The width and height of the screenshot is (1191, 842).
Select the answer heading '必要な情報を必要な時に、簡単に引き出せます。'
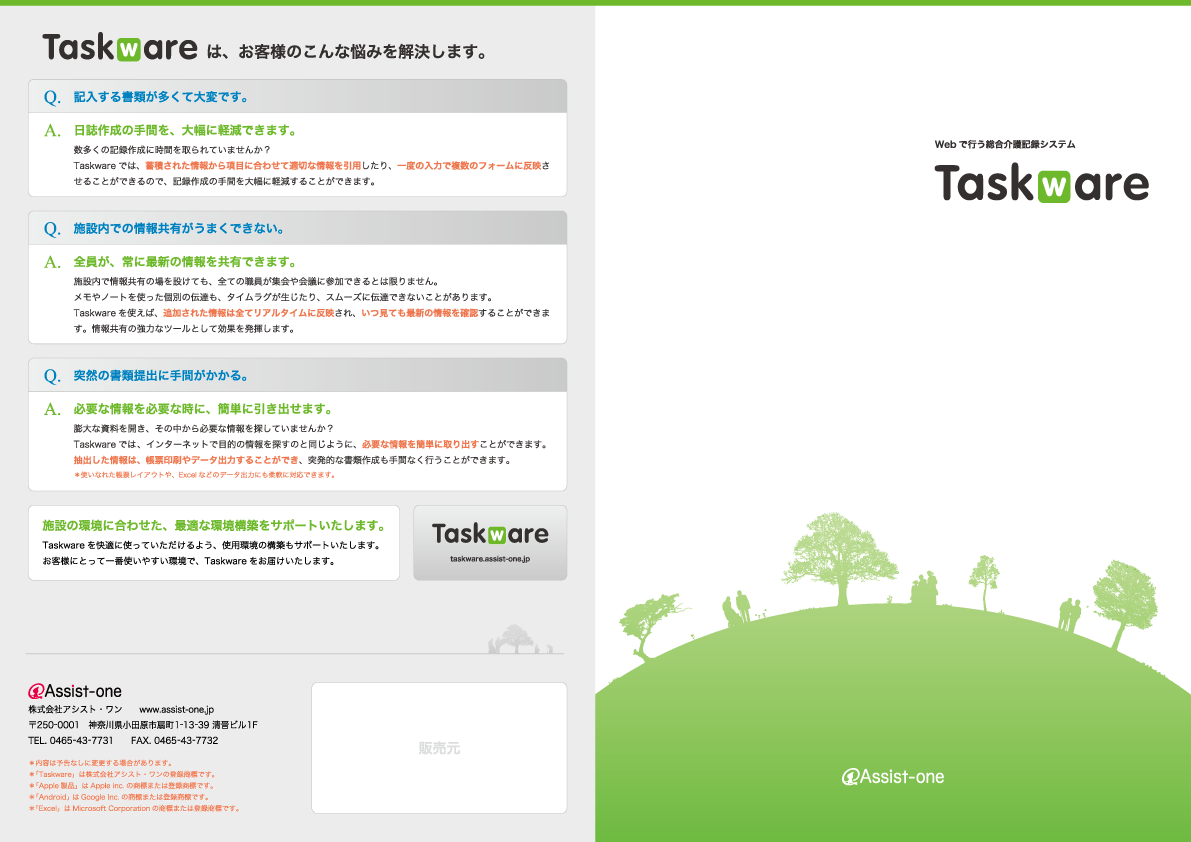[x=204, y=409]
